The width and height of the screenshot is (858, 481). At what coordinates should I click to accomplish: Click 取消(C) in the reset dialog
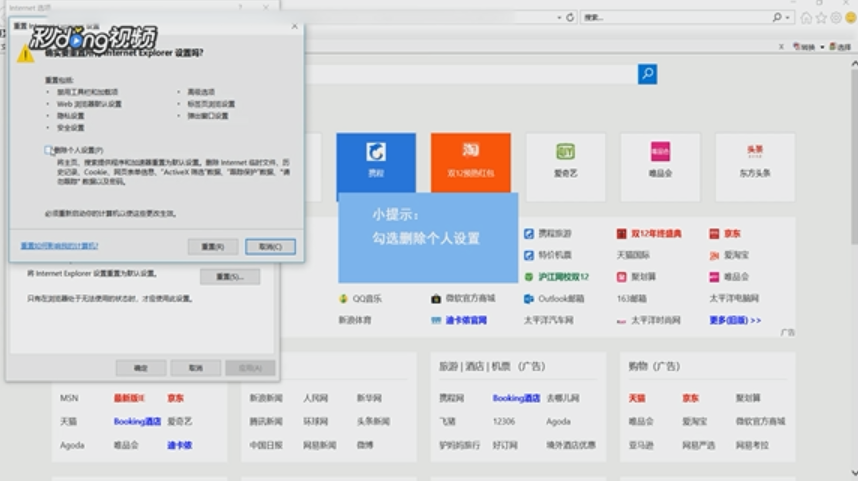[270, 247]
